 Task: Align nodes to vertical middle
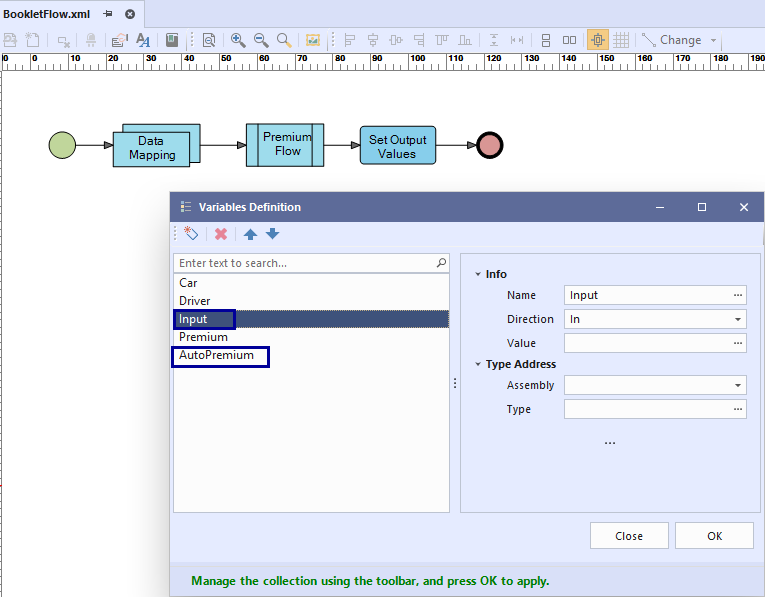pyautogui.click(x=396, y=40)
